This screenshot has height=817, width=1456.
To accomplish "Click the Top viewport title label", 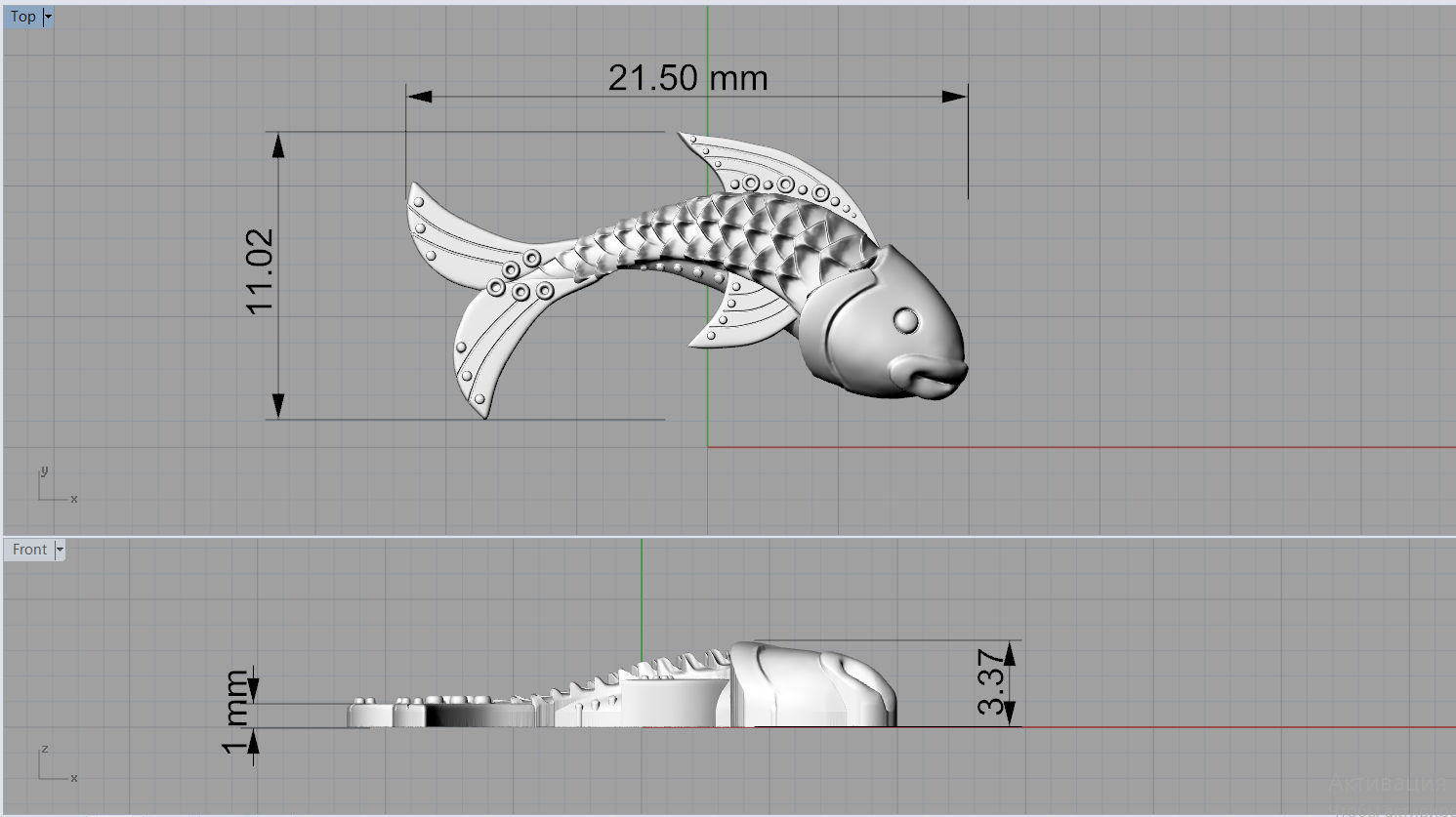I will 23,17.
